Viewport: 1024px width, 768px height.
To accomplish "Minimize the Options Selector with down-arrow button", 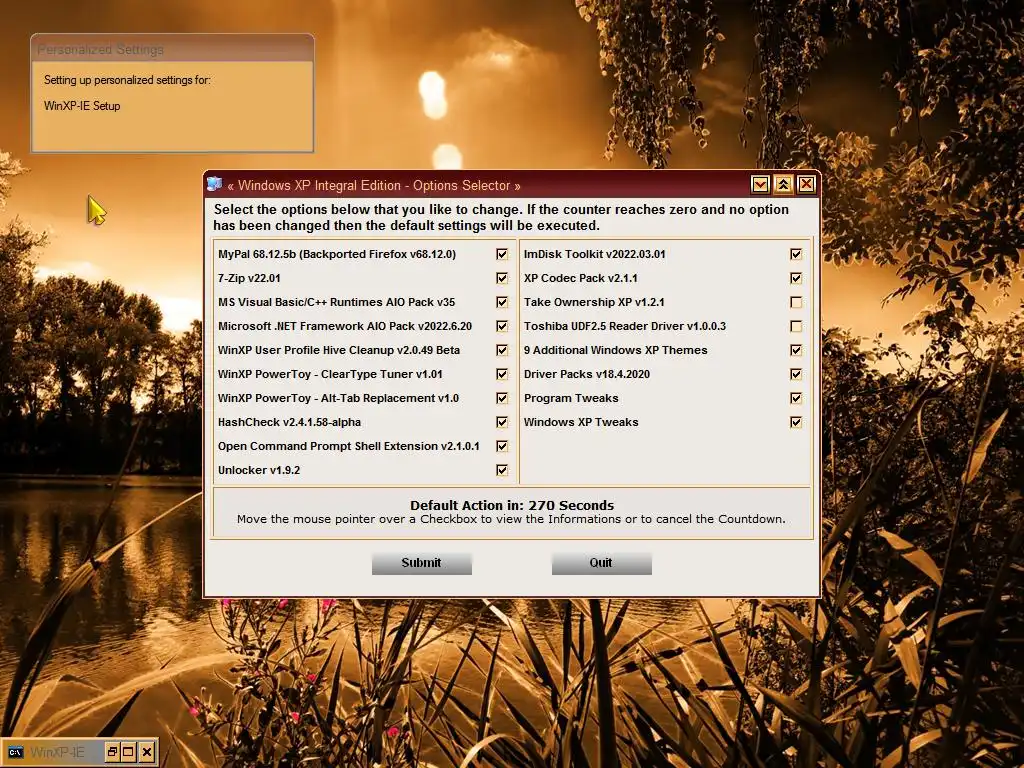I will (x=760, y=185).
